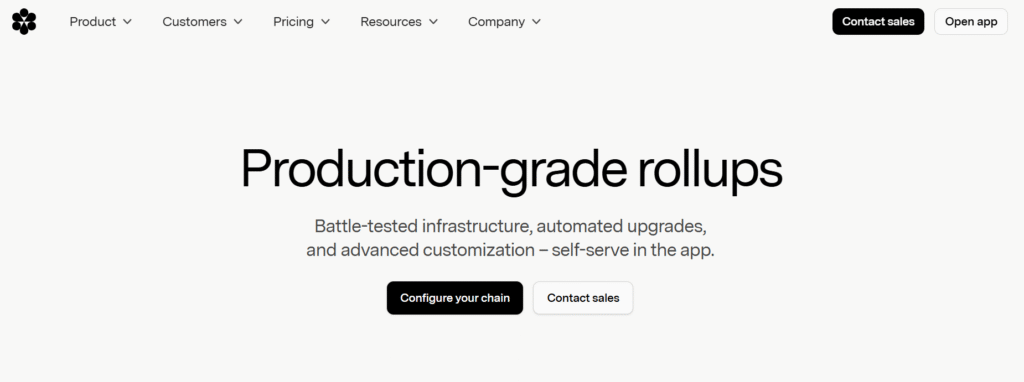Expand the chevron next to Product

click(127, 22)
